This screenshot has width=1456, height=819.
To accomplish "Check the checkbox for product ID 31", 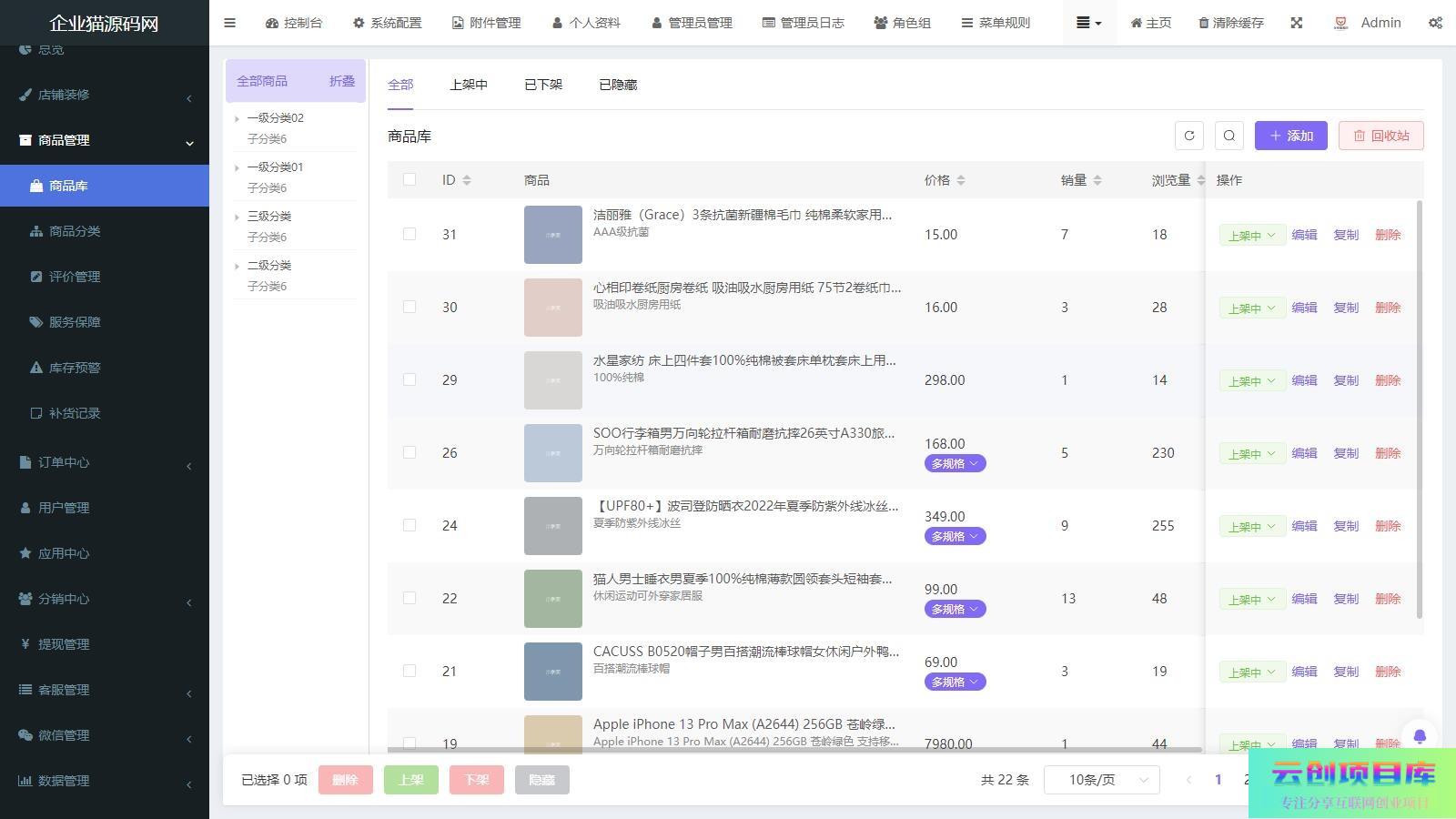I will pos(409,234).
